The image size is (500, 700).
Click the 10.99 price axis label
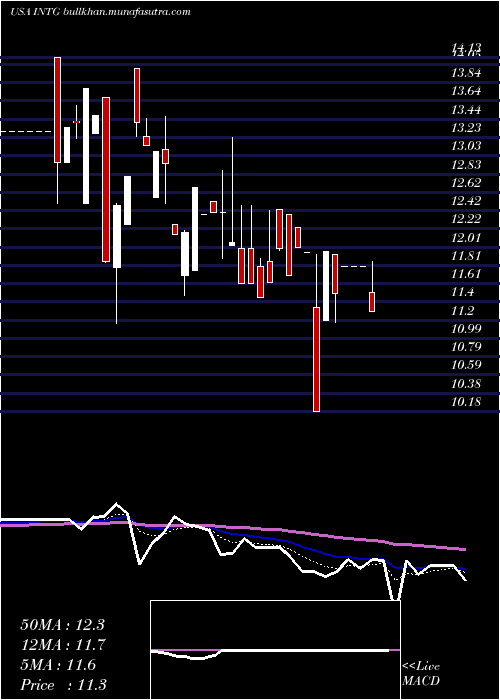(466, 329)
